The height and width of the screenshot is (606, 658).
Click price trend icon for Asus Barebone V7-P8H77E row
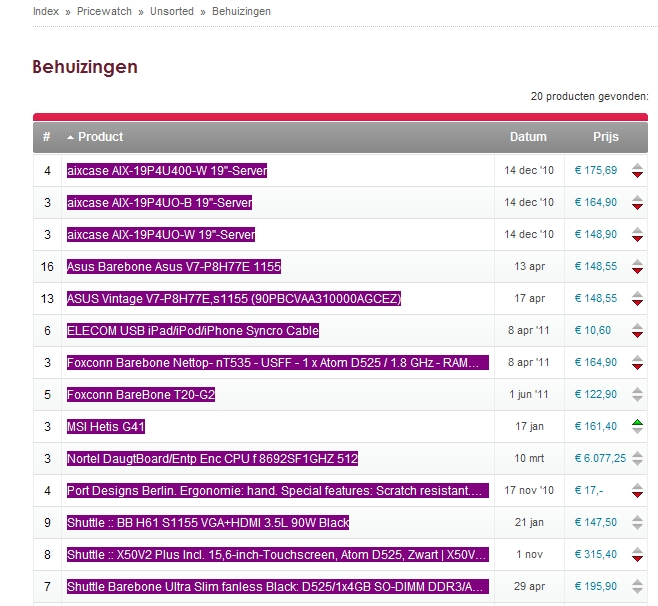click(x=637, y=266)
